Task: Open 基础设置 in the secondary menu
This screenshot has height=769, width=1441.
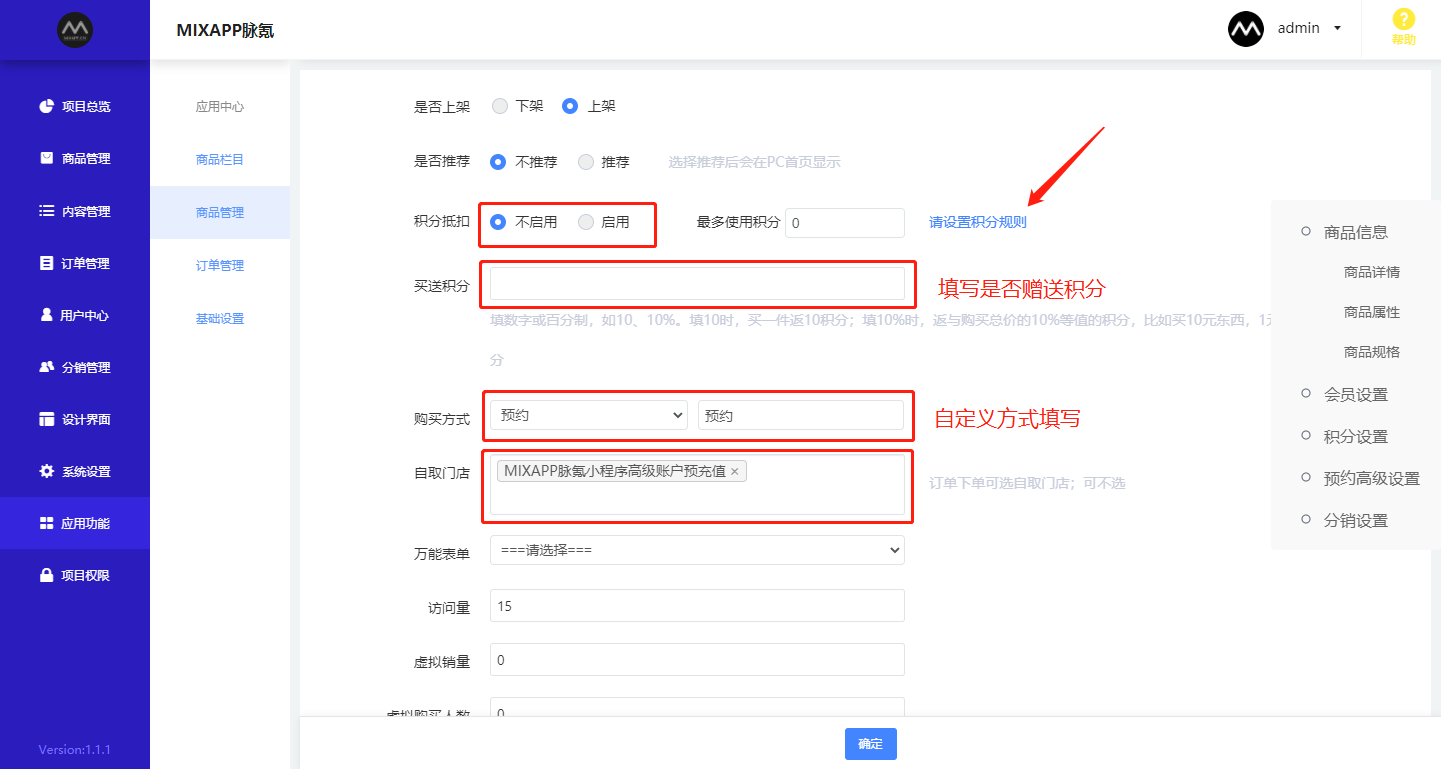Action: coord(220,319)
